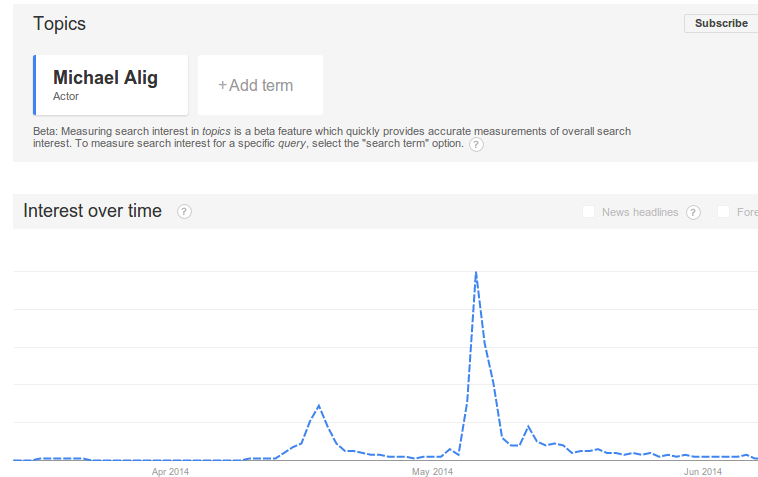The width and height of the screenshot is (758, 477).
Task: Click the smaller April peak on graph
Action: (319, 406)
